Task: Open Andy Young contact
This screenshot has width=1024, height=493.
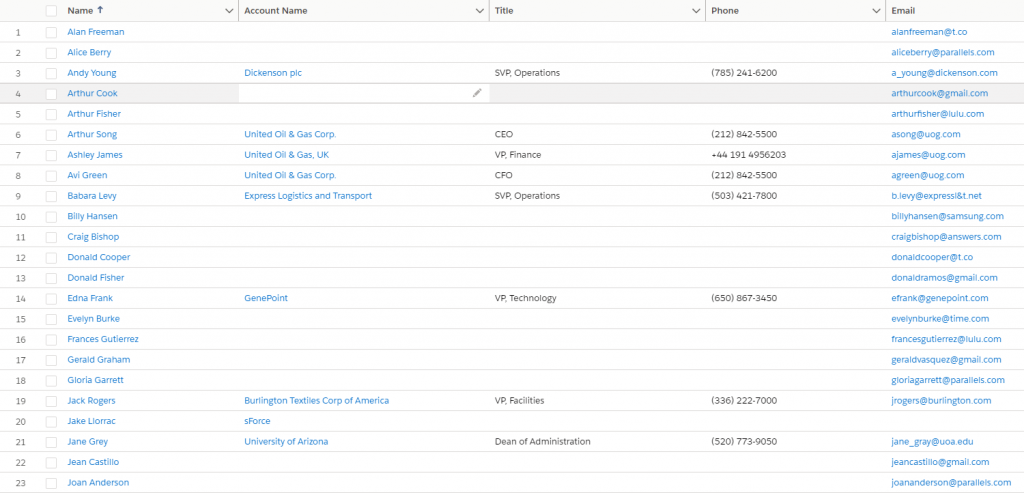Action: tap(92, 73)
